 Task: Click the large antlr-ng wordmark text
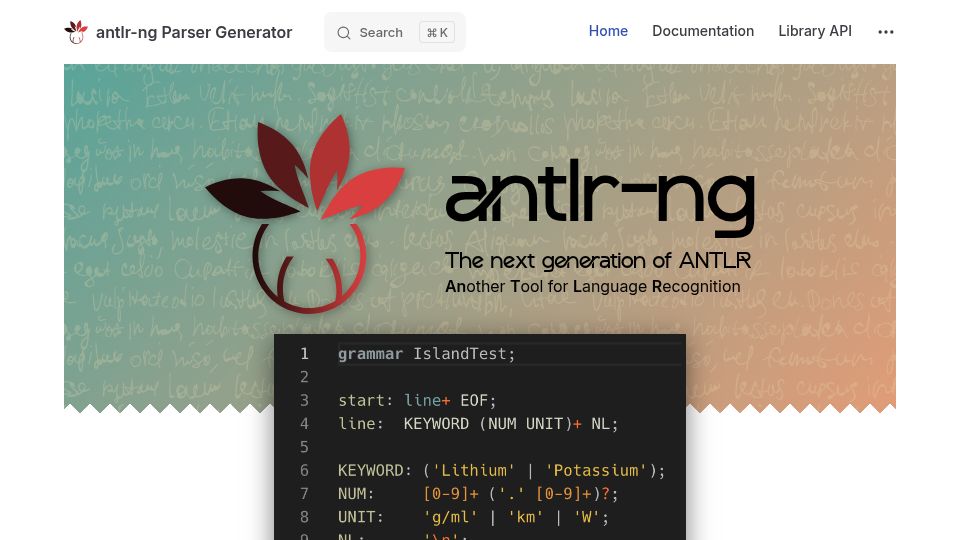point(600,199)
